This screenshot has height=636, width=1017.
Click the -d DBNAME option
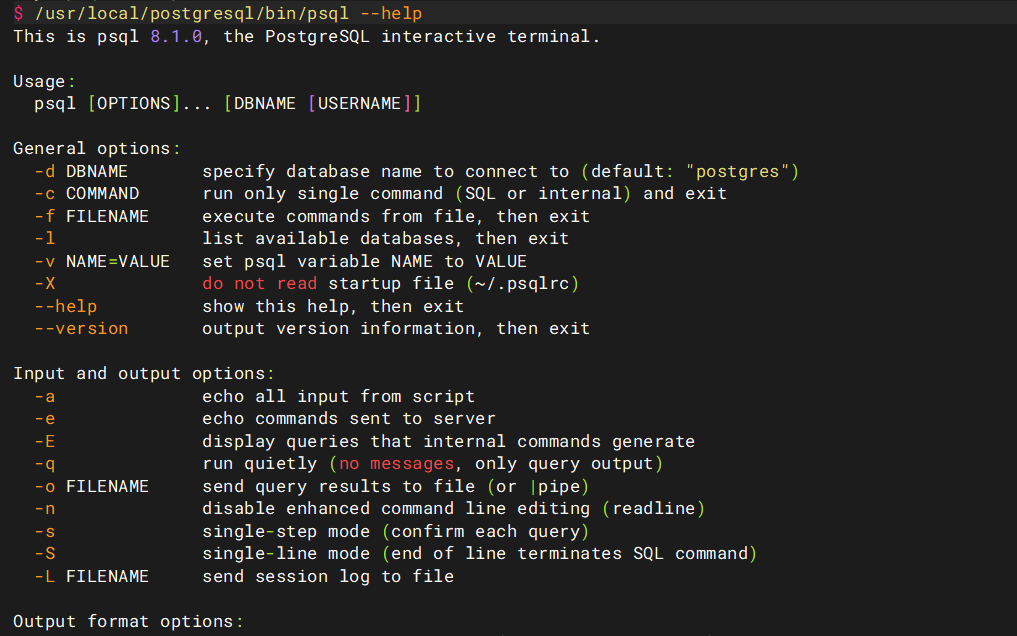point(81,171)
